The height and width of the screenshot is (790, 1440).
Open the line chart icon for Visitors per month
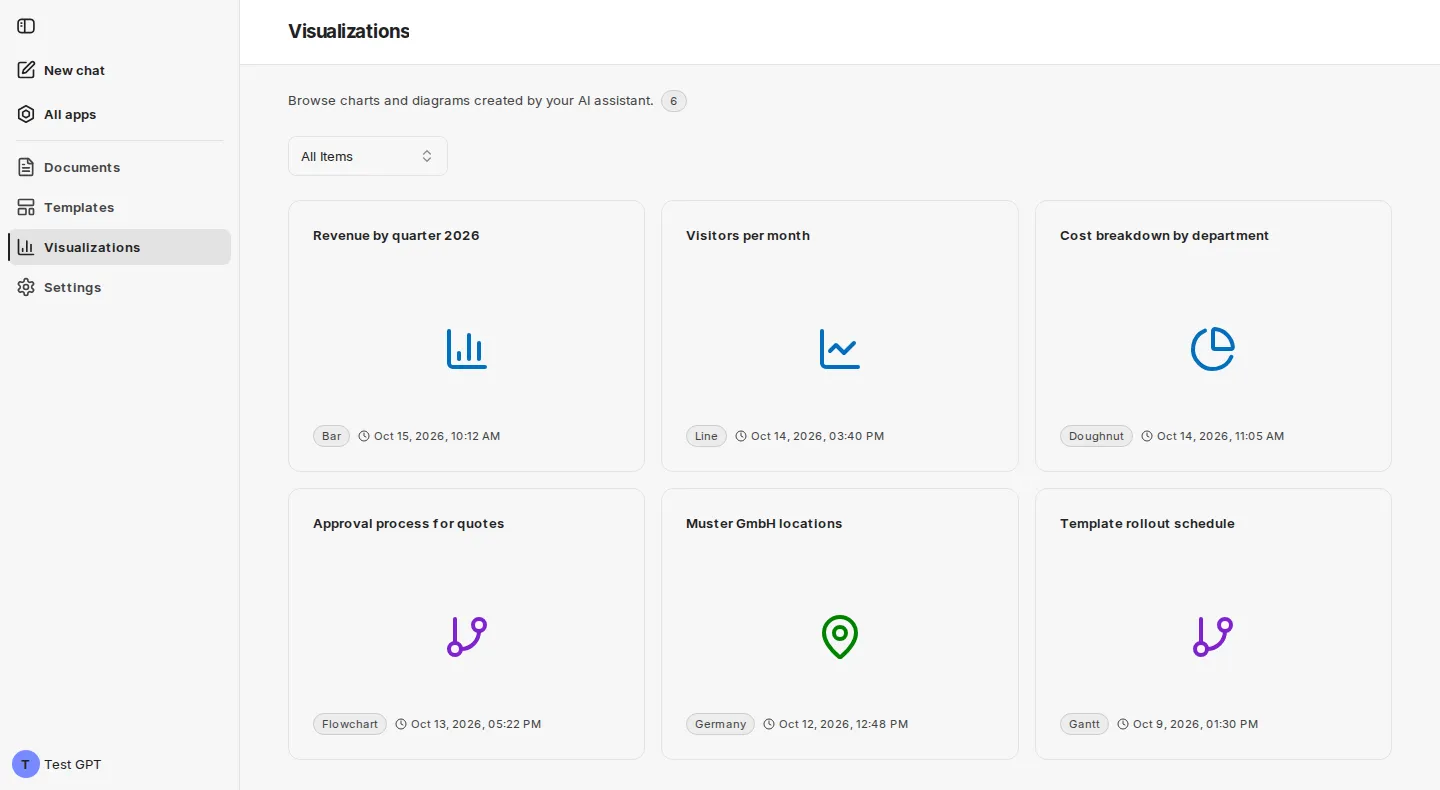pyautogui.click(x=840, y=348)
